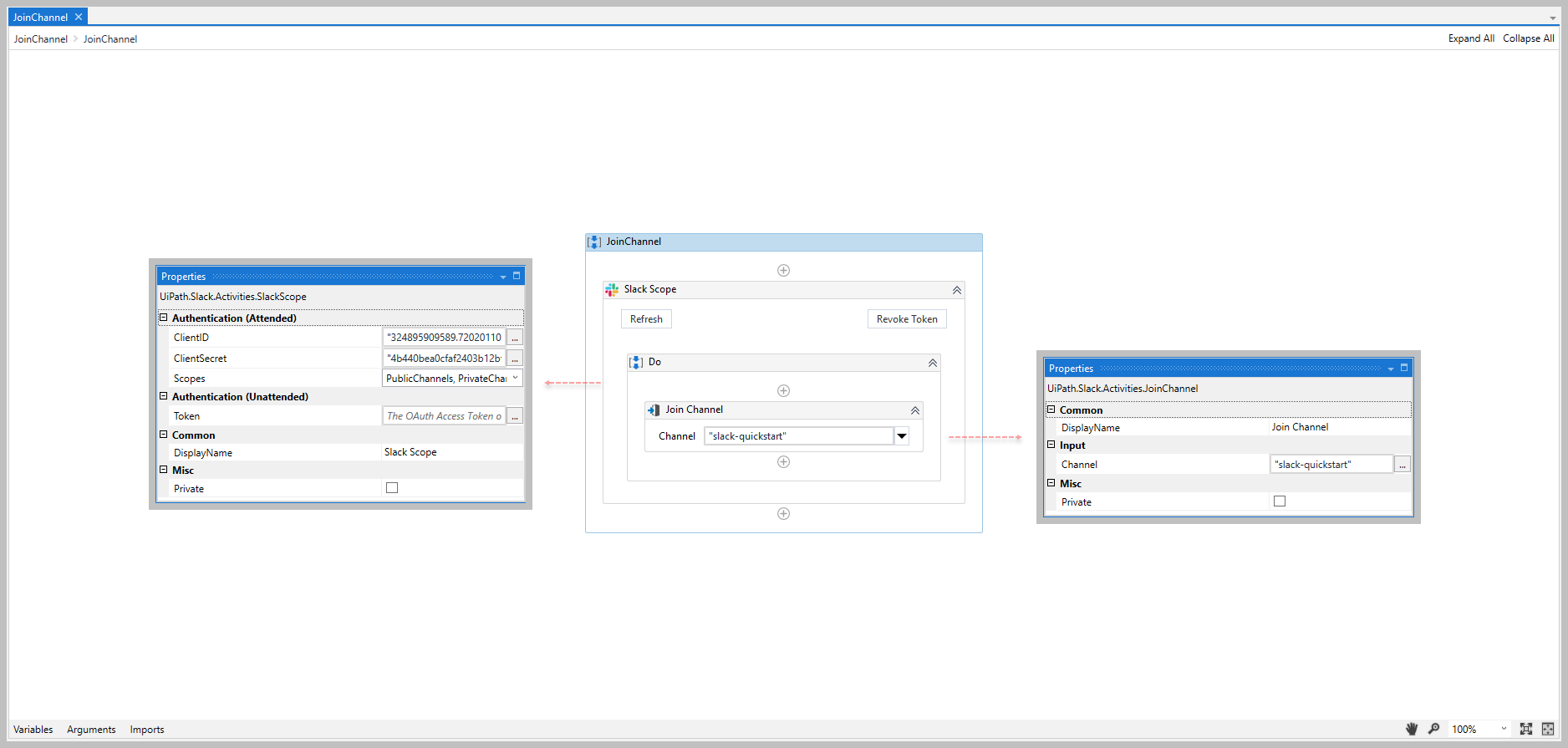The width and height of the screenshot is (1568, 748).
Task: Click the Refresh button
Action: pos(646,319)
